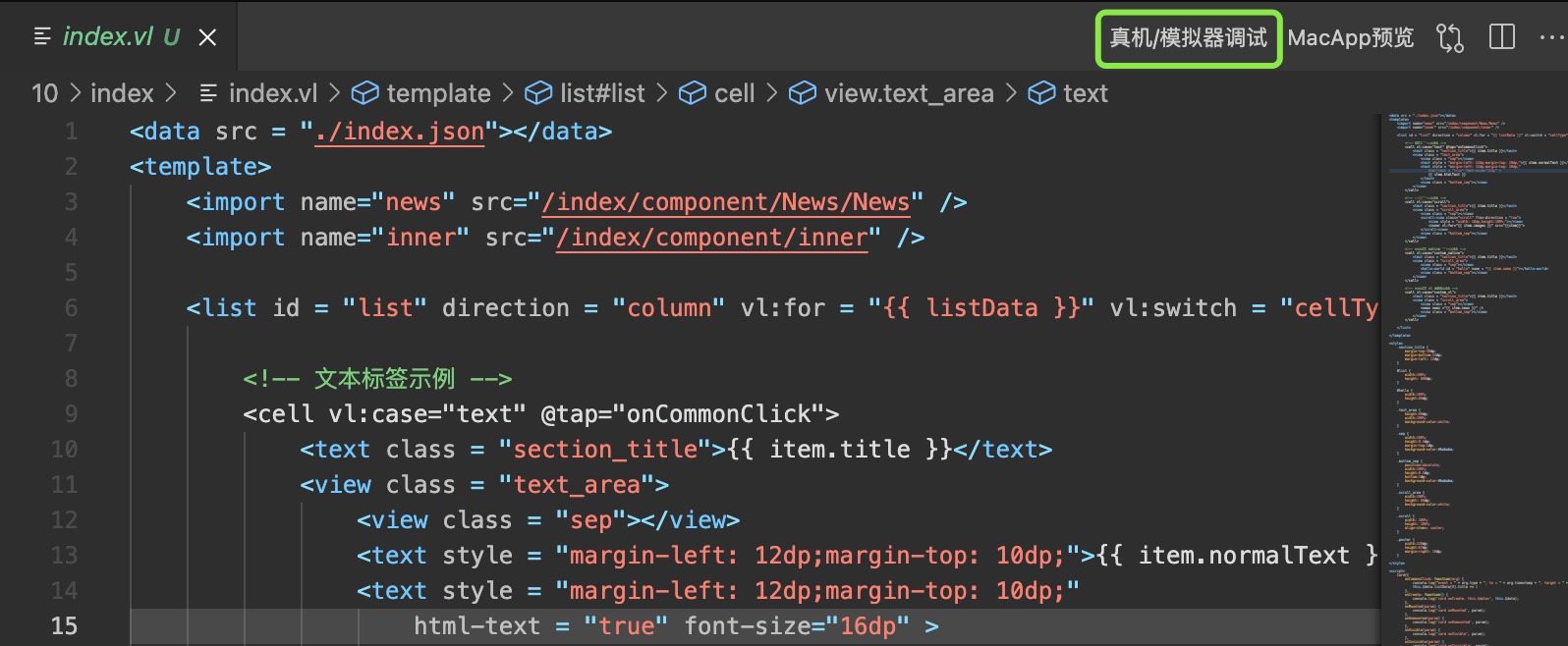Click line number 15 in the gutter
The image size is (1568, 646).
pos(64,625)
